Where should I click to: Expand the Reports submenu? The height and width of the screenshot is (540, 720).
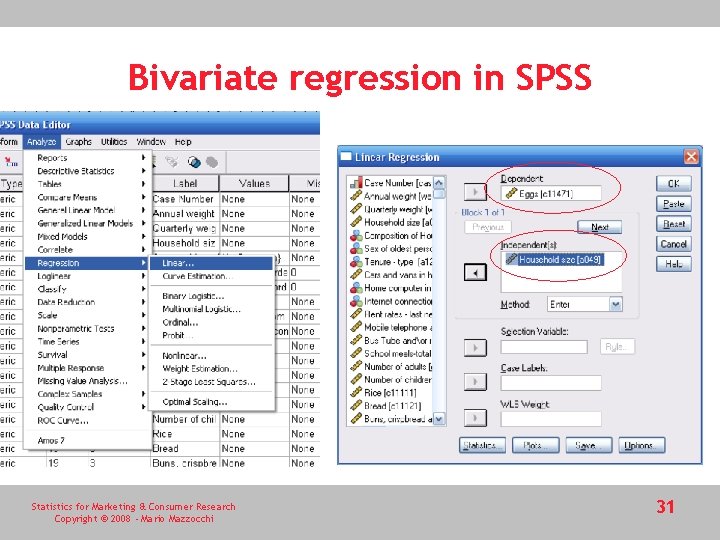[x=87, y=158]
